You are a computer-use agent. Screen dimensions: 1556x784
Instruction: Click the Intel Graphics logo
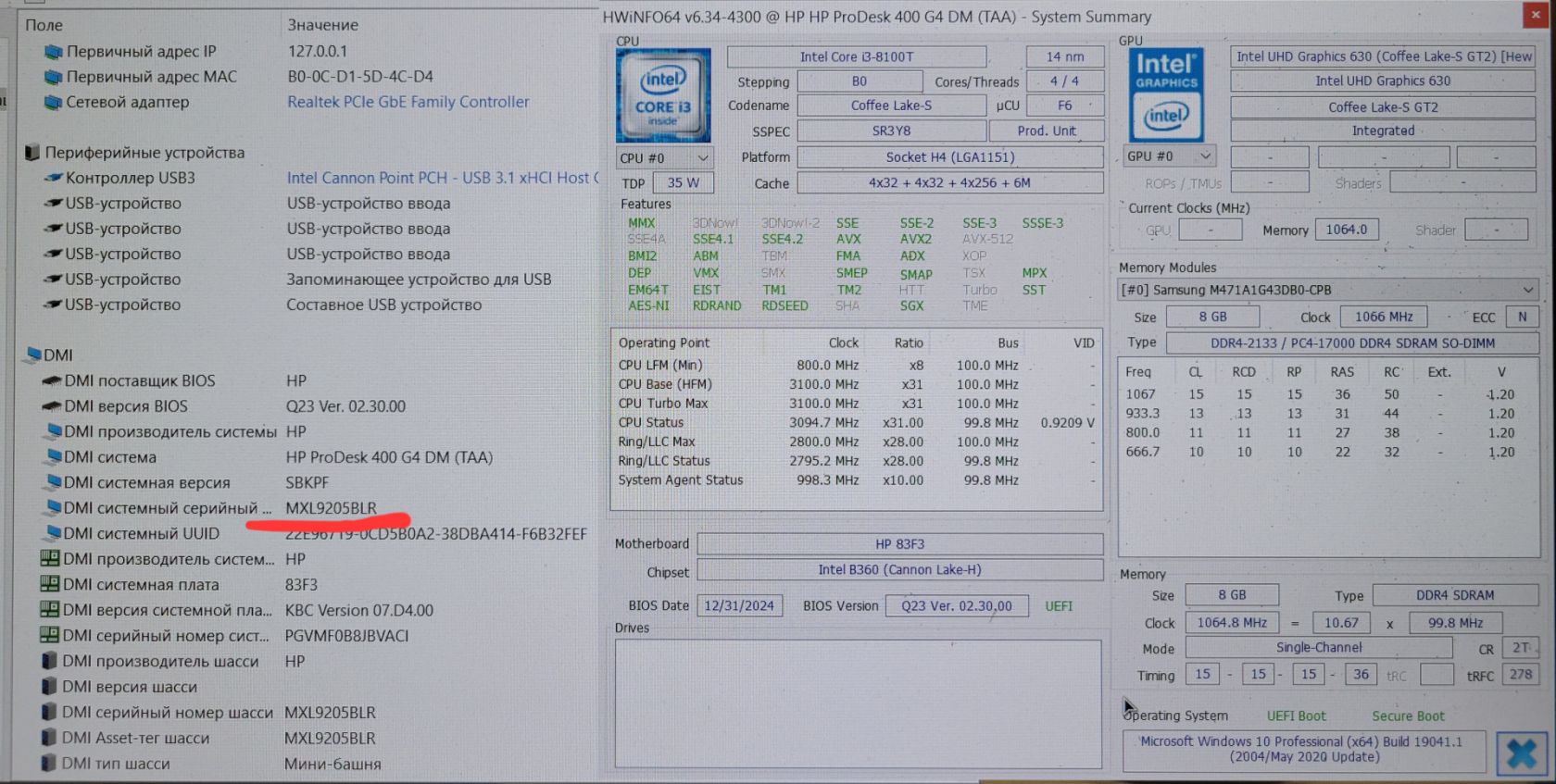pos(1166,95)
